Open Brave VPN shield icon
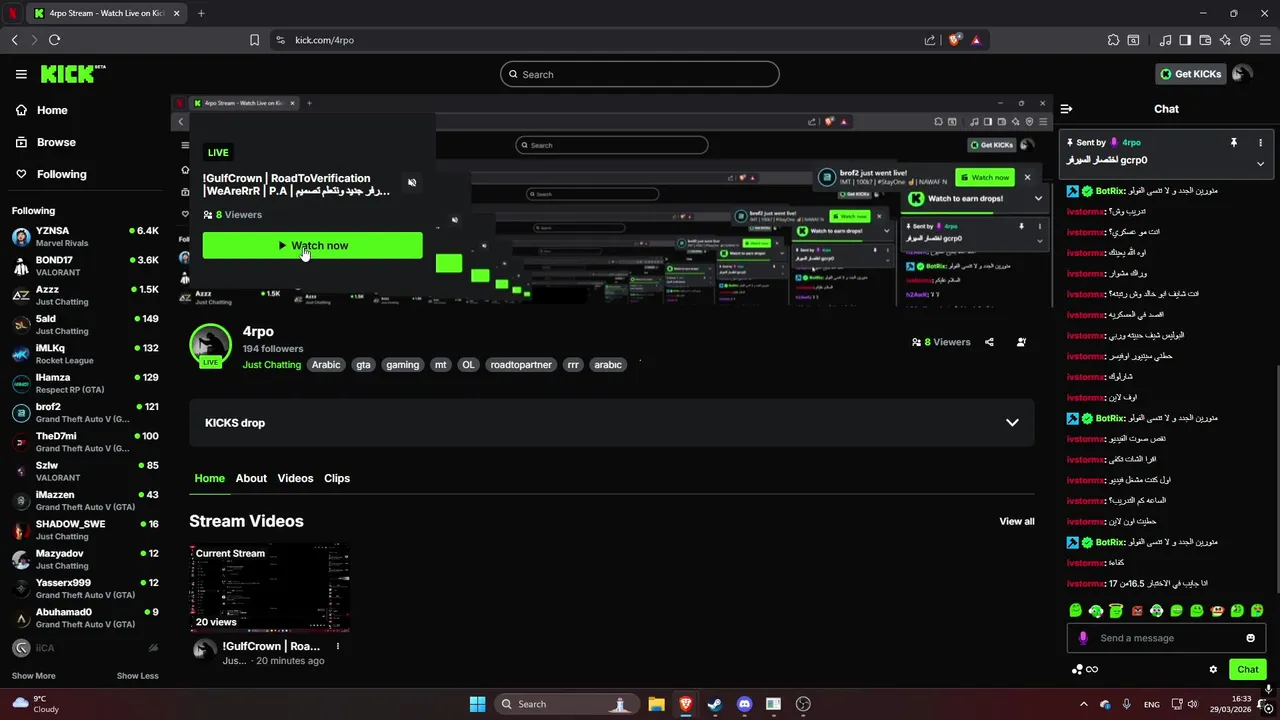Image resolution: width=1280 pixels, height=720 pixels. pos(1245,40)
